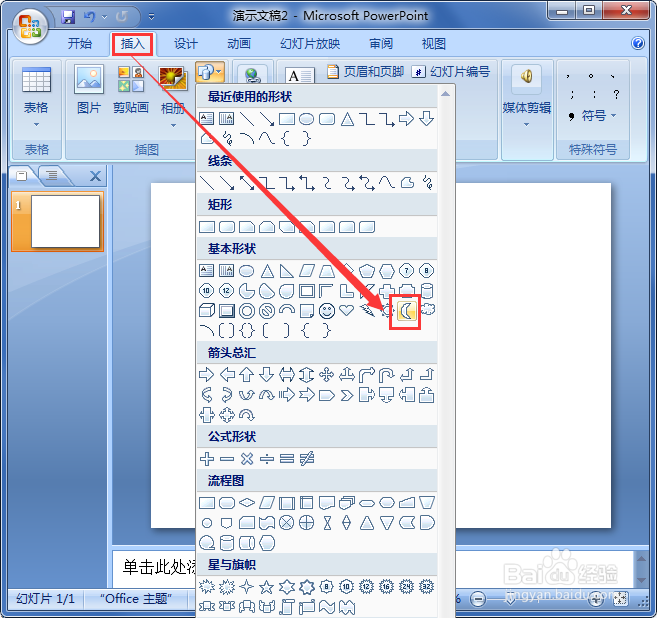Image resolution: width=657 pixels, height=618 pixels.
Task: Fit slide to current window
Action: pyautogui.click(x=620, y=599)
